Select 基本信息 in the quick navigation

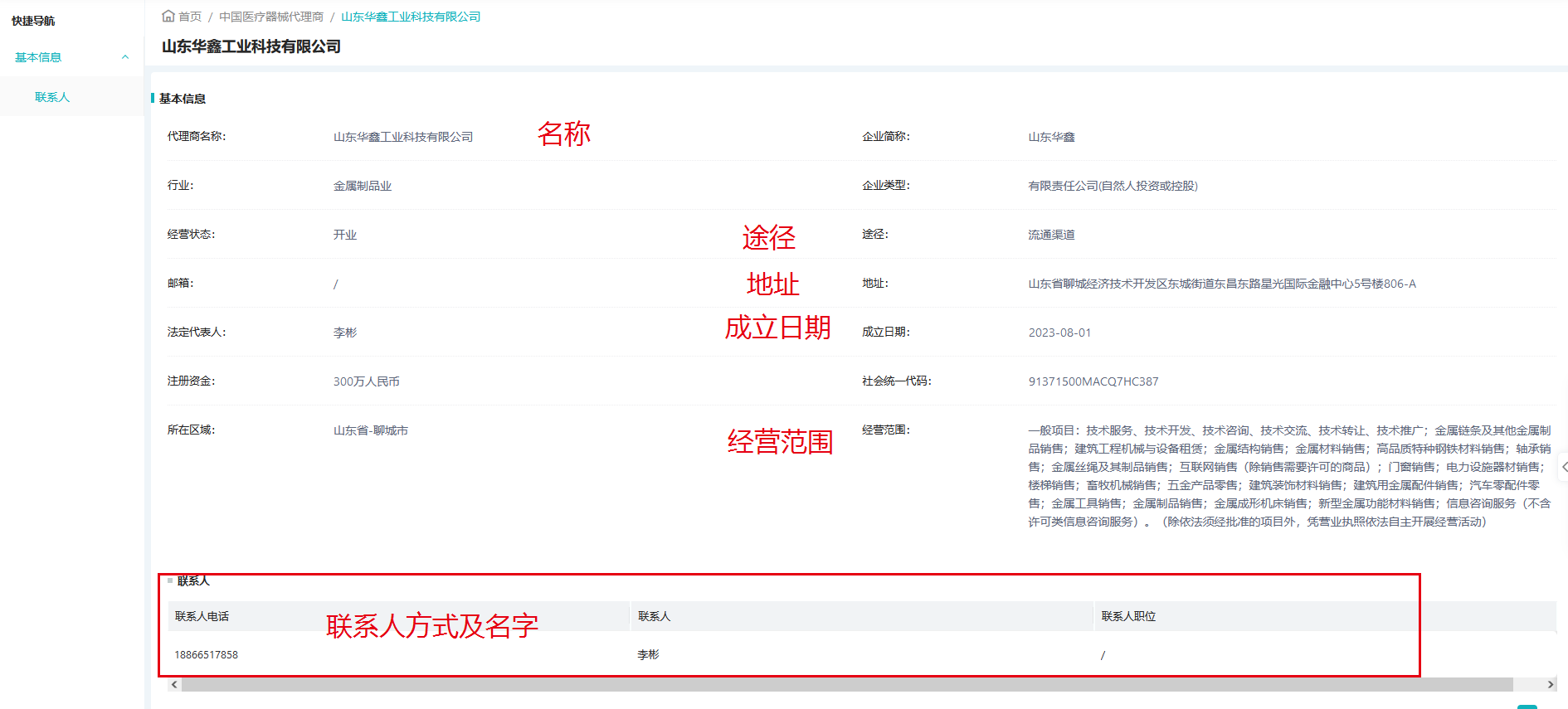coord(38,57)
